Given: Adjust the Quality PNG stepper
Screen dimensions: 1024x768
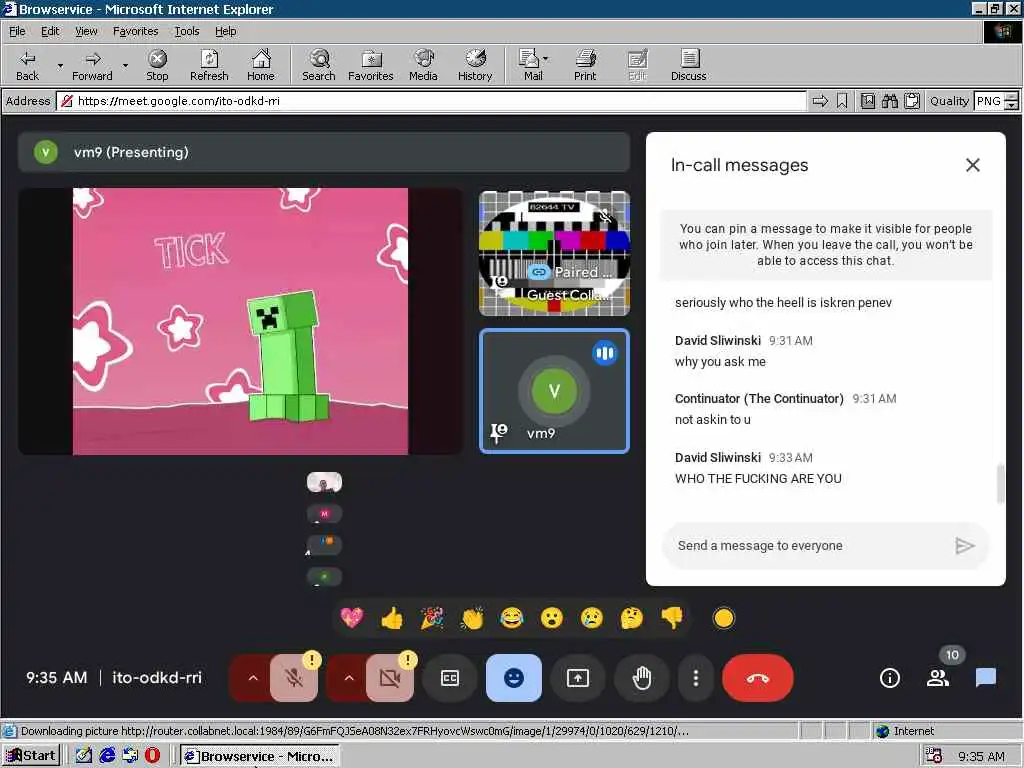Looking at the screenshot, I should pyautogui.click(x=1011, y=101).
